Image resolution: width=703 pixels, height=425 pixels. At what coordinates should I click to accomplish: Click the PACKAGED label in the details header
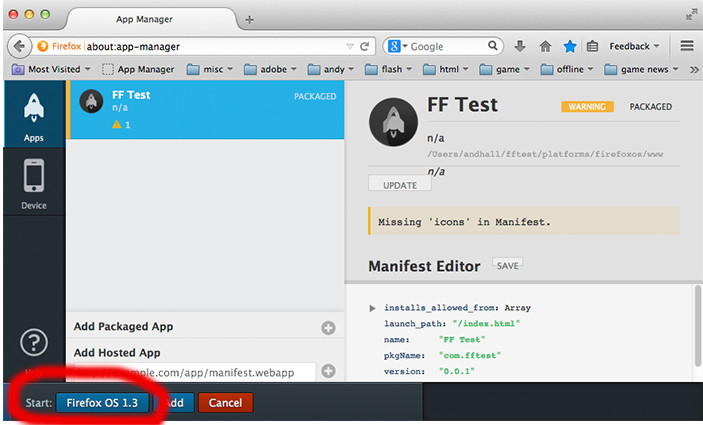pos(651,107)
